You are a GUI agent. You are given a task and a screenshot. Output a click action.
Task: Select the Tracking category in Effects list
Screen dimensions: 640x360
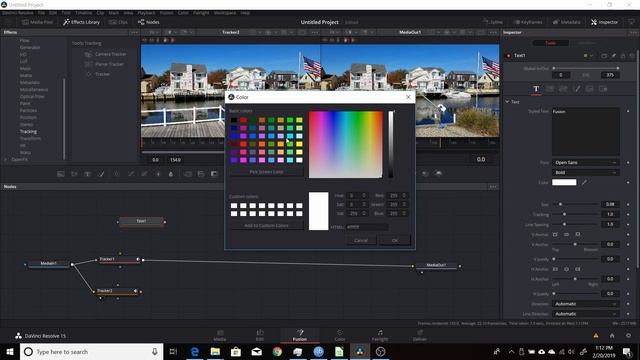[28, 131]
